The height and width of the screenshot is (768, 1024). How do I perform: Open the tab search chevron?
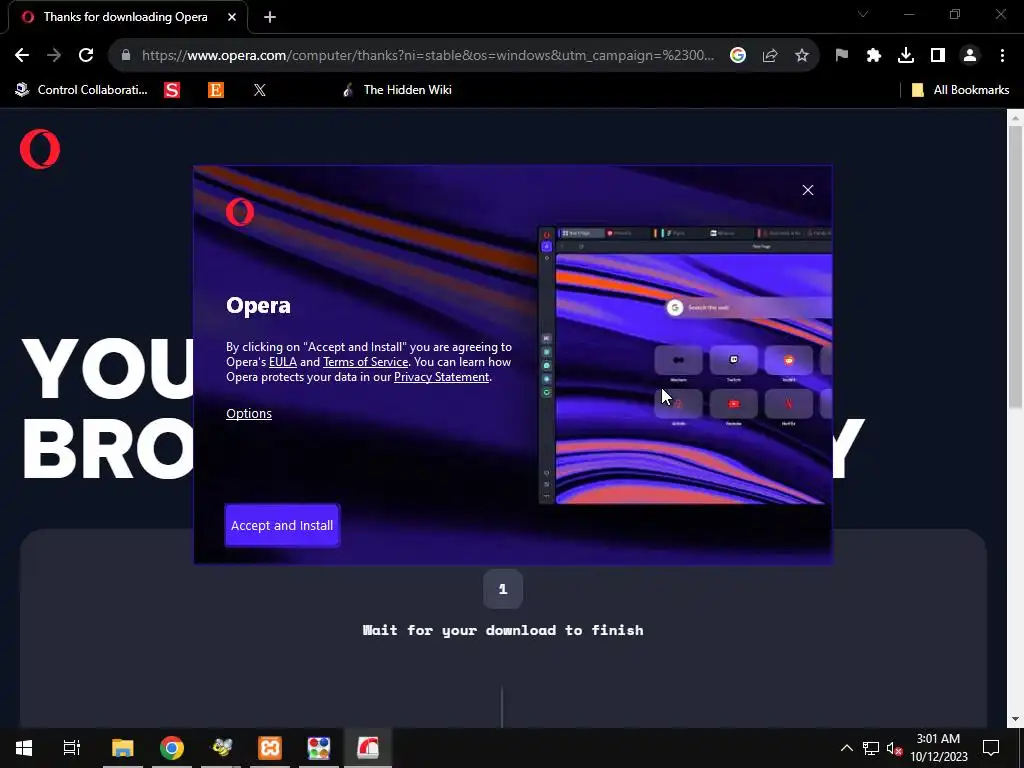tap(863, 14)
